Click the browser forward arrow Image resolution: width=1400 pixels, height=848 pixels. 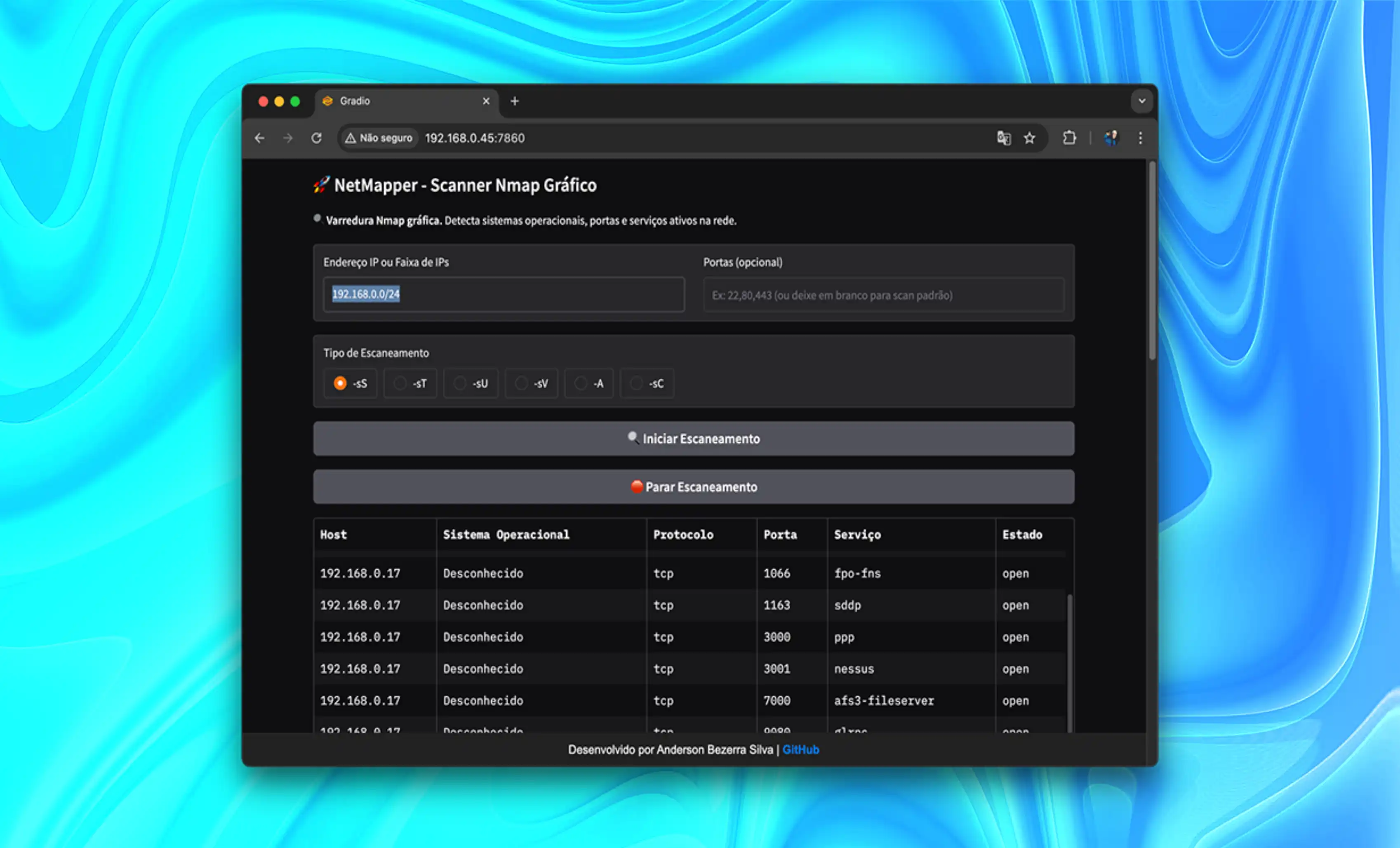tap(288, 138)
